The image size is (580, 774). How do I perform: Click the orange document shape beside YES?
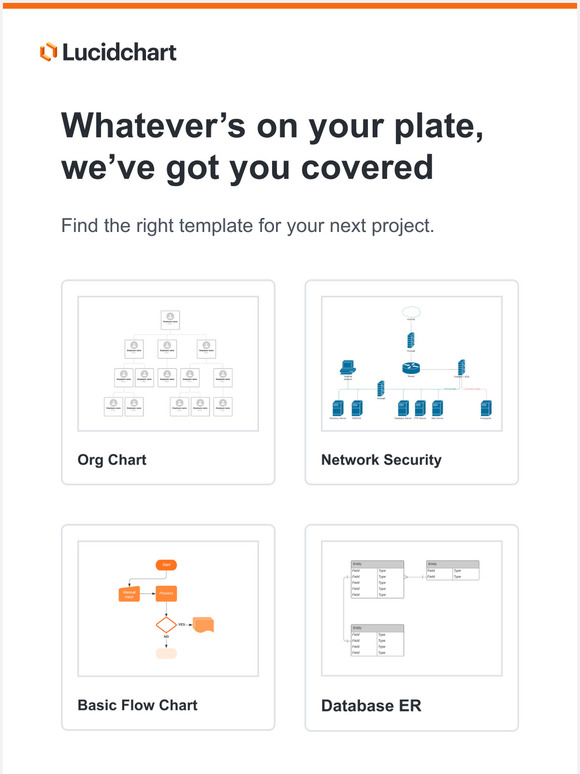tap(203, 624)
